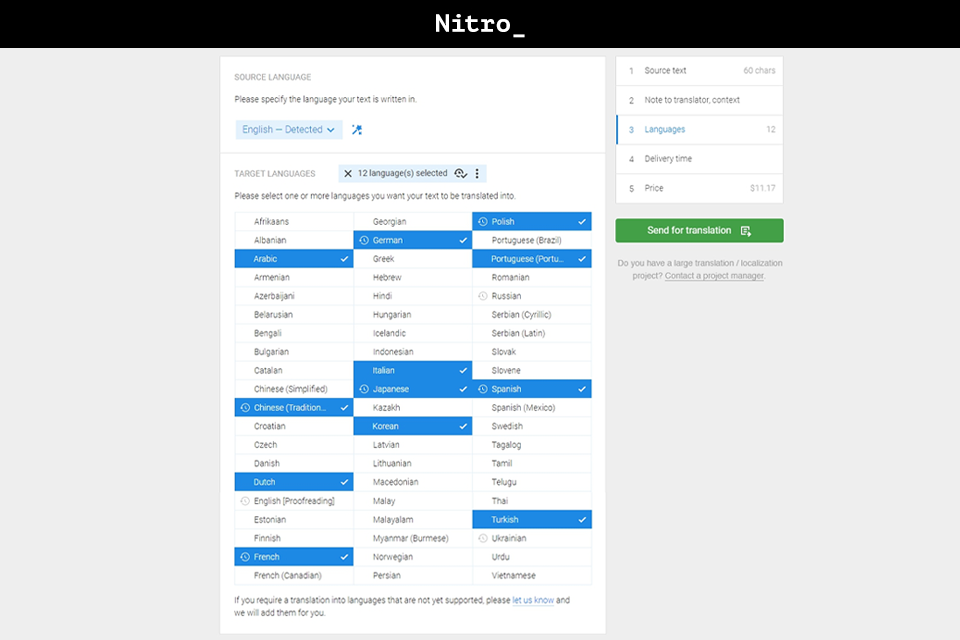Open the English — Detected language dropdown
Image resolution: width=960 pixels, height=640 pixels.
(288, 130)
